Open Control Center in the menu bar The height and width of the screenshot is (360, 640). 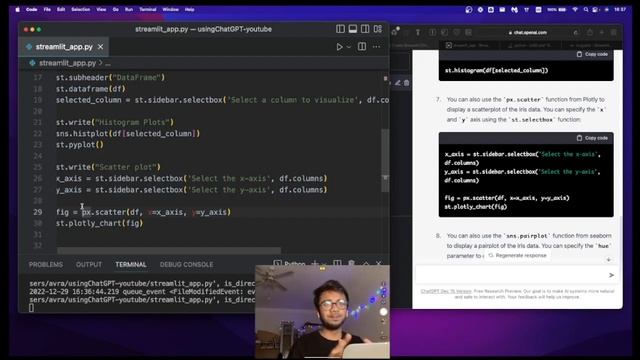click(x=596, y=9)
